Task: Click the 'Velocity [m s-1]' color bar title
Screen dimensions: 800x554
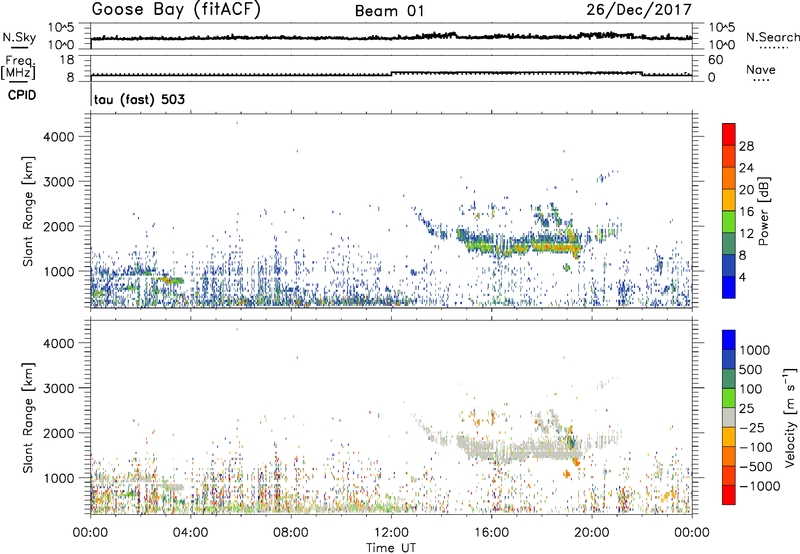Action: pos(790,417)
